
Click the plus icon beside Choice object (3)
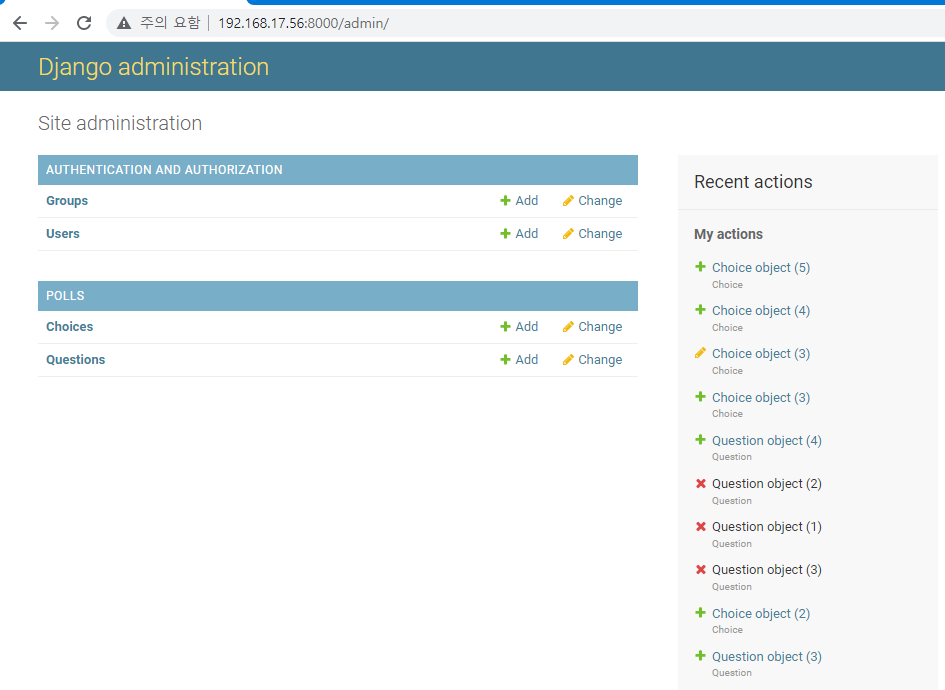coord(700,397)
